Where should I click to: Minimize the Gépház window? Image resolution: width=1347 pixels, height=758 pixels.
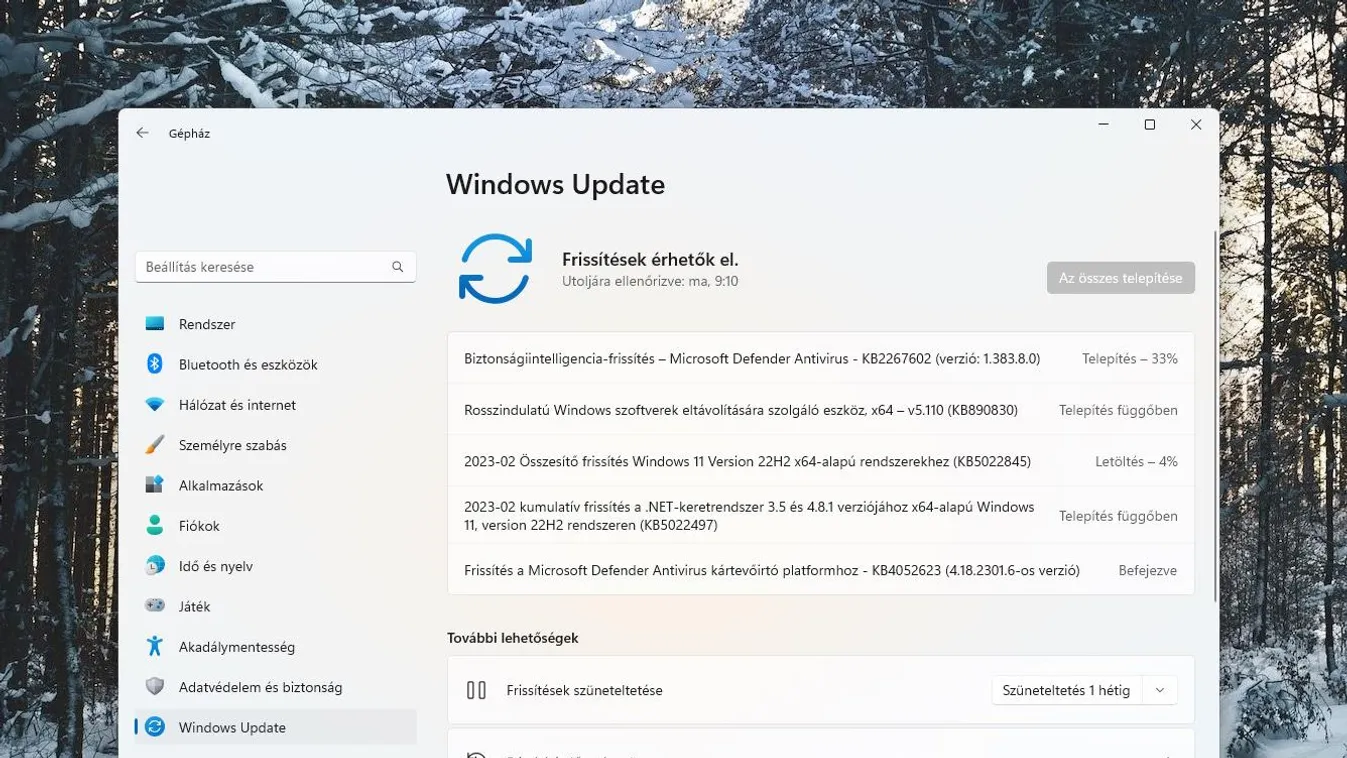tap(1103, 125)
